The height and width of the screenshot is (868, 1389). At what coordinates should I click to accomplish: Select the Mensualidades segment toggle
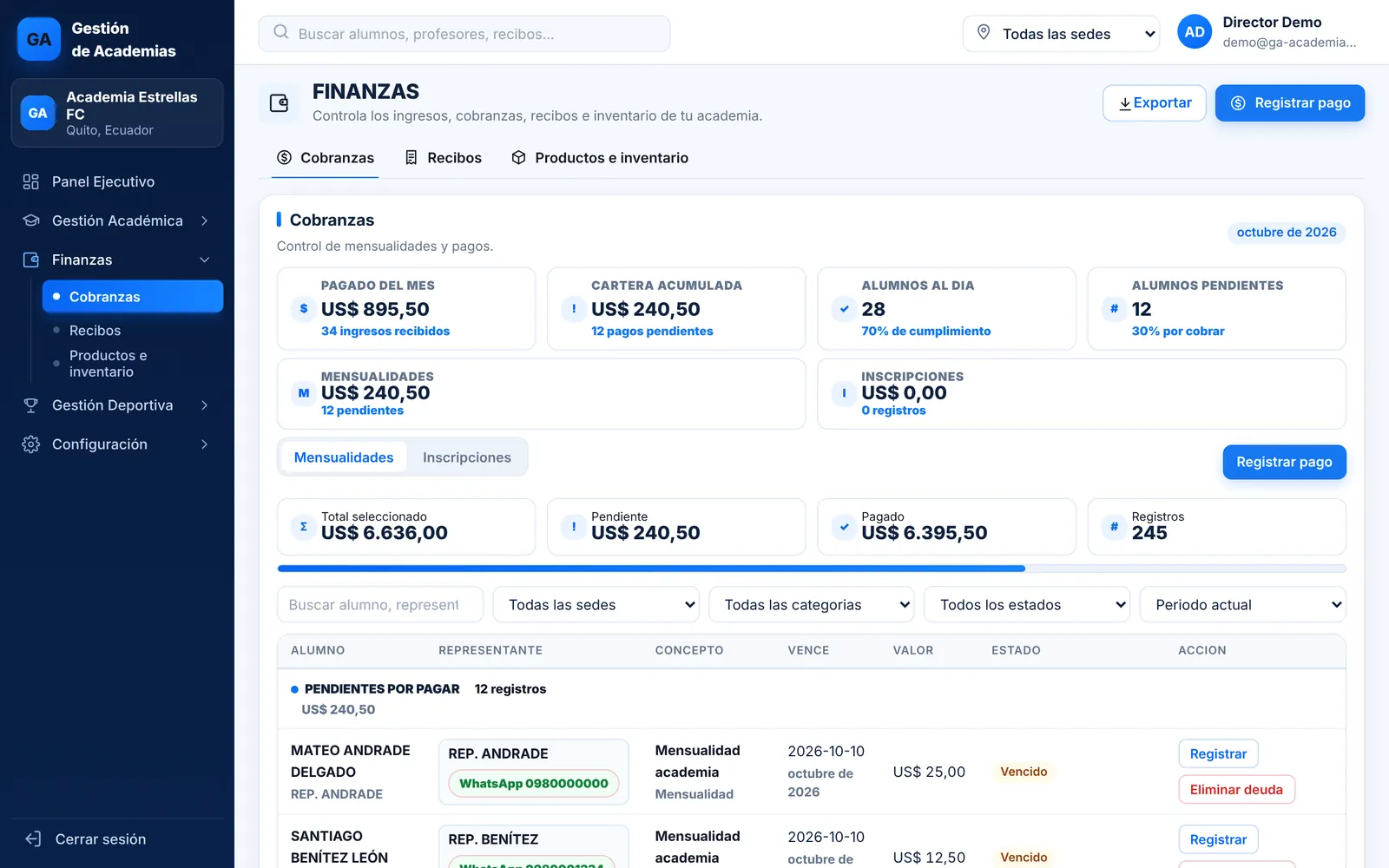[x=344, y=457]
